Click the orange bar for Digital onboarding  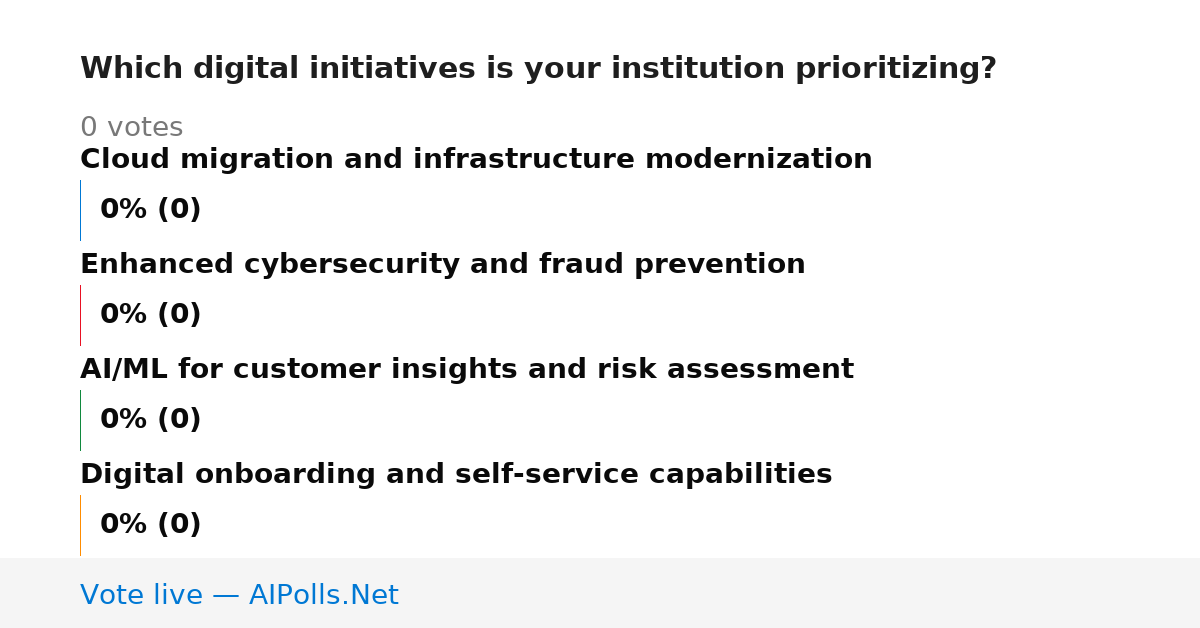coord(80,525)
